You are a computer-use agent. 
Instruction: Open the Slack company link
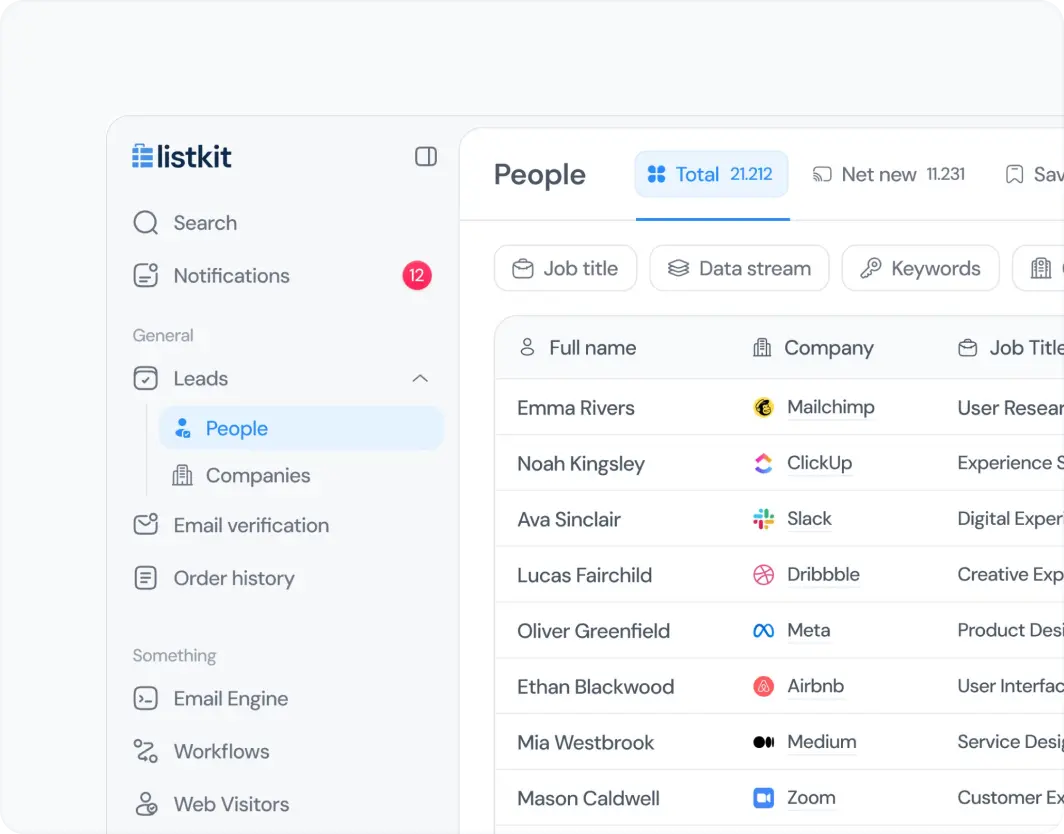click(809, 518)
